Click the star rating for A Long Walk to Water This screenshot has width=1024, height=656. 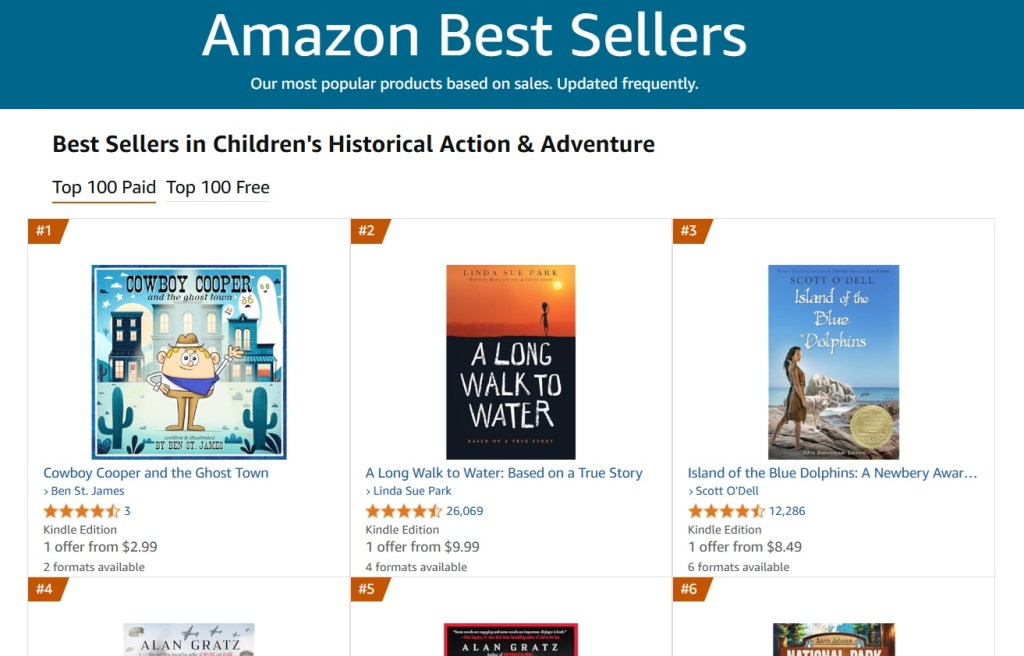coord(403,511)
